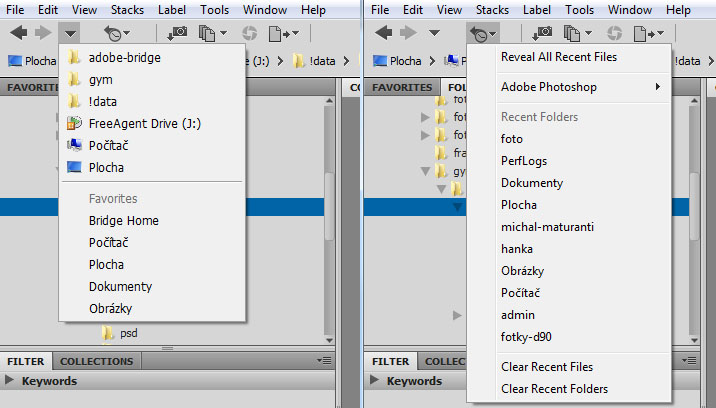
Task: Click the Back arrow in the left window
Action: tap(18, 33)
